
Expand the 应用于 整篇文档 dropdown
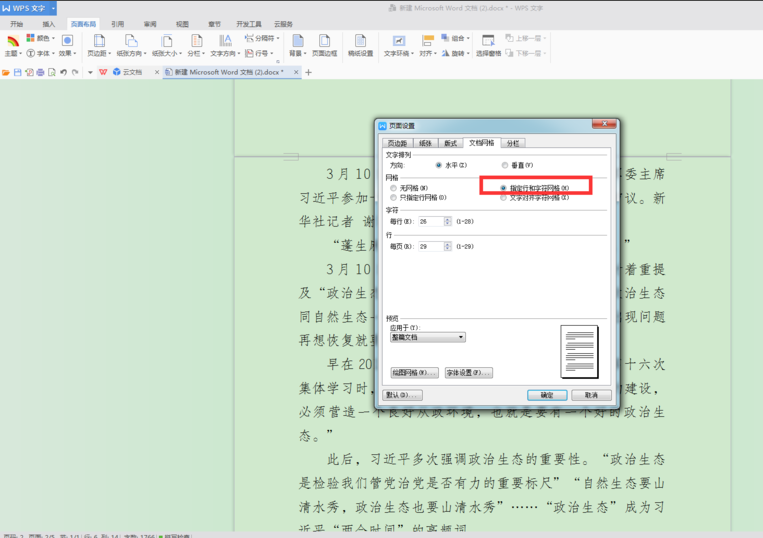(x=427, y=338)
